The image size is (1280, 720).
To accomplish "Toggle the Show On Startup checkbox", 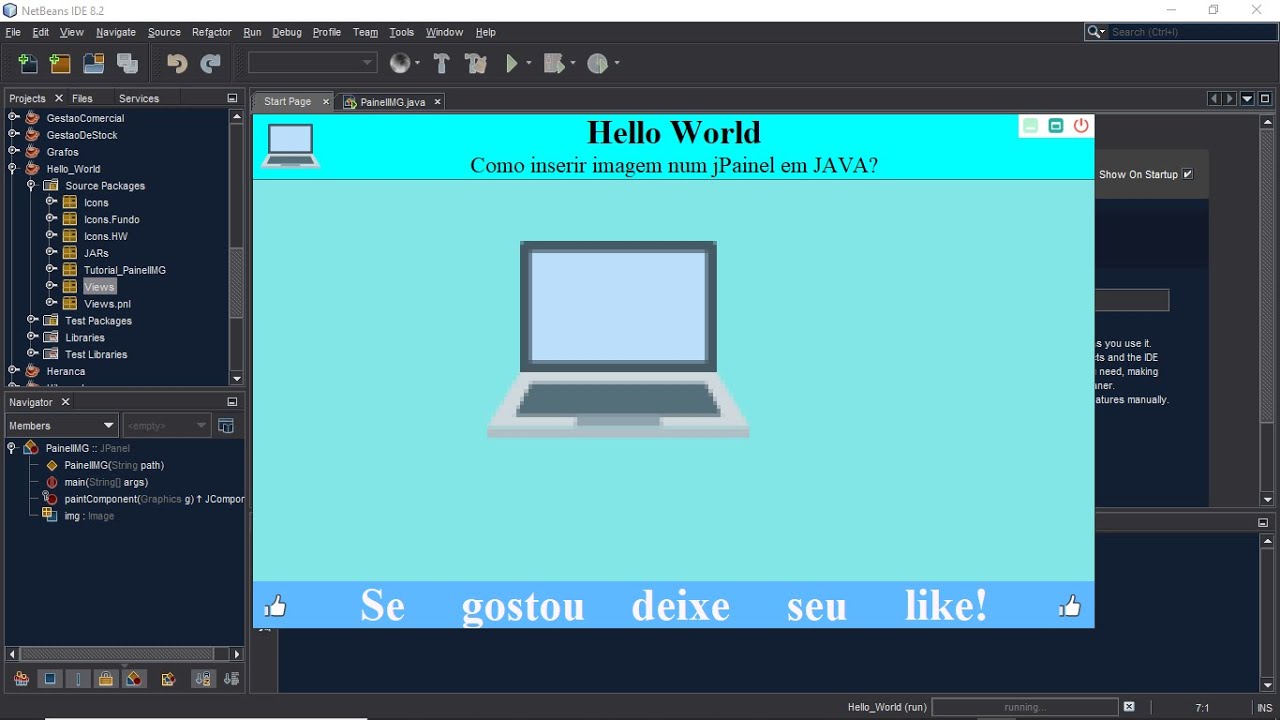I will pos(1188,174).
